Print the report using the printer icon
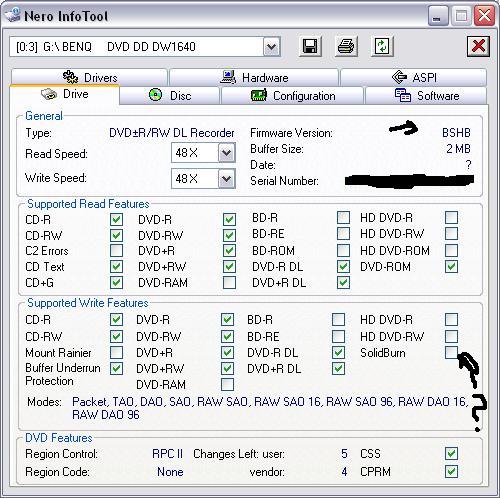 click(346, 46)
